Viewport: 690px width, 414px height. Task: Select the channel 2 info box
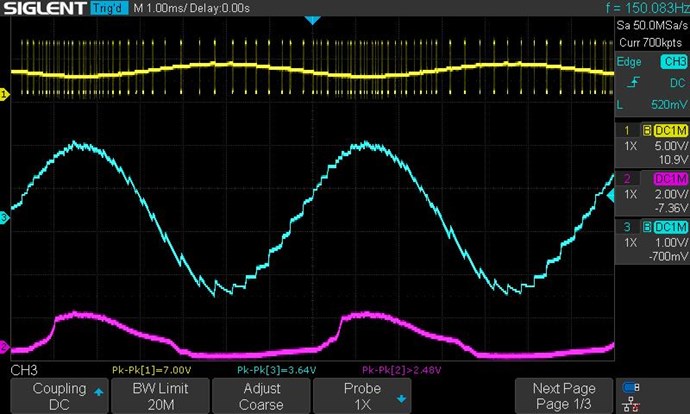pyautogui.click(x=652, y=194)
